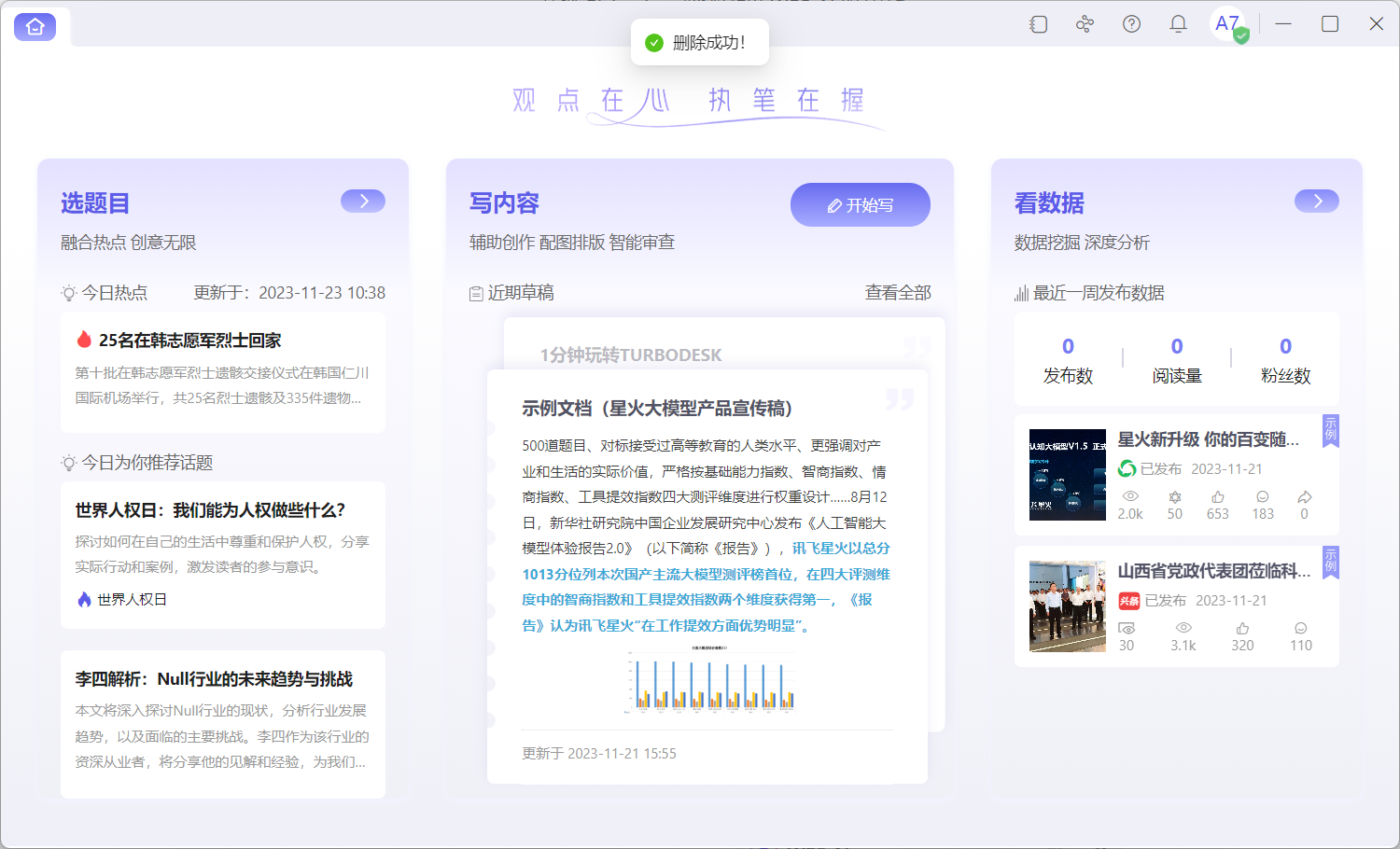
Task: Check notifications via the bell icon
Action: tap(1177, 23)
